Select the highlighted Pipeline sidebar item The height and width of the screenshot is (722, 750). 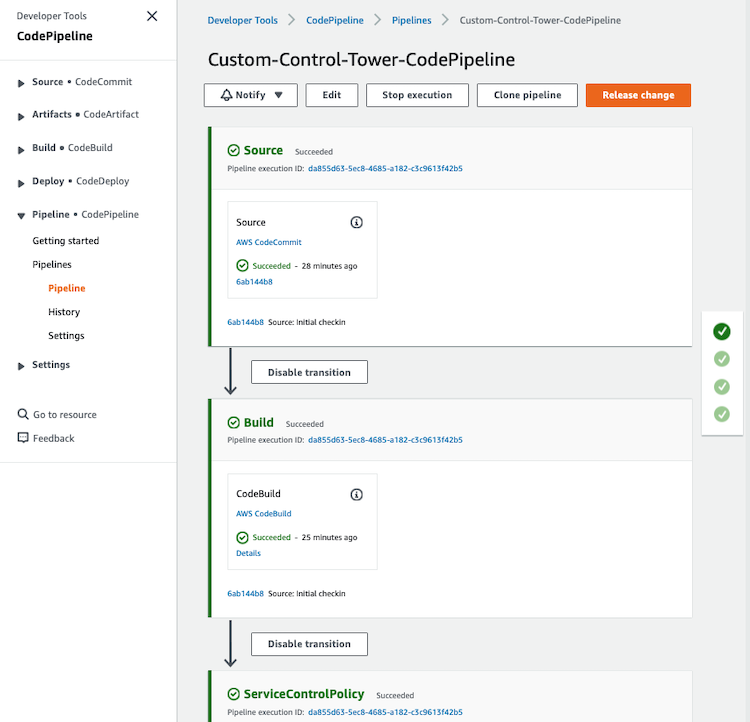[66, 288]
